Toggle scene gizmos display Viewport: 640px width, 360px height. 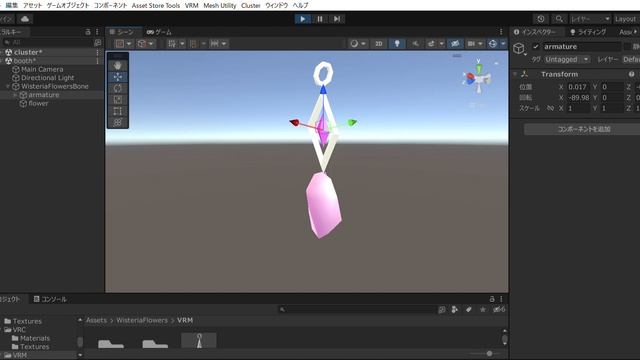click(x=493, y=44)
